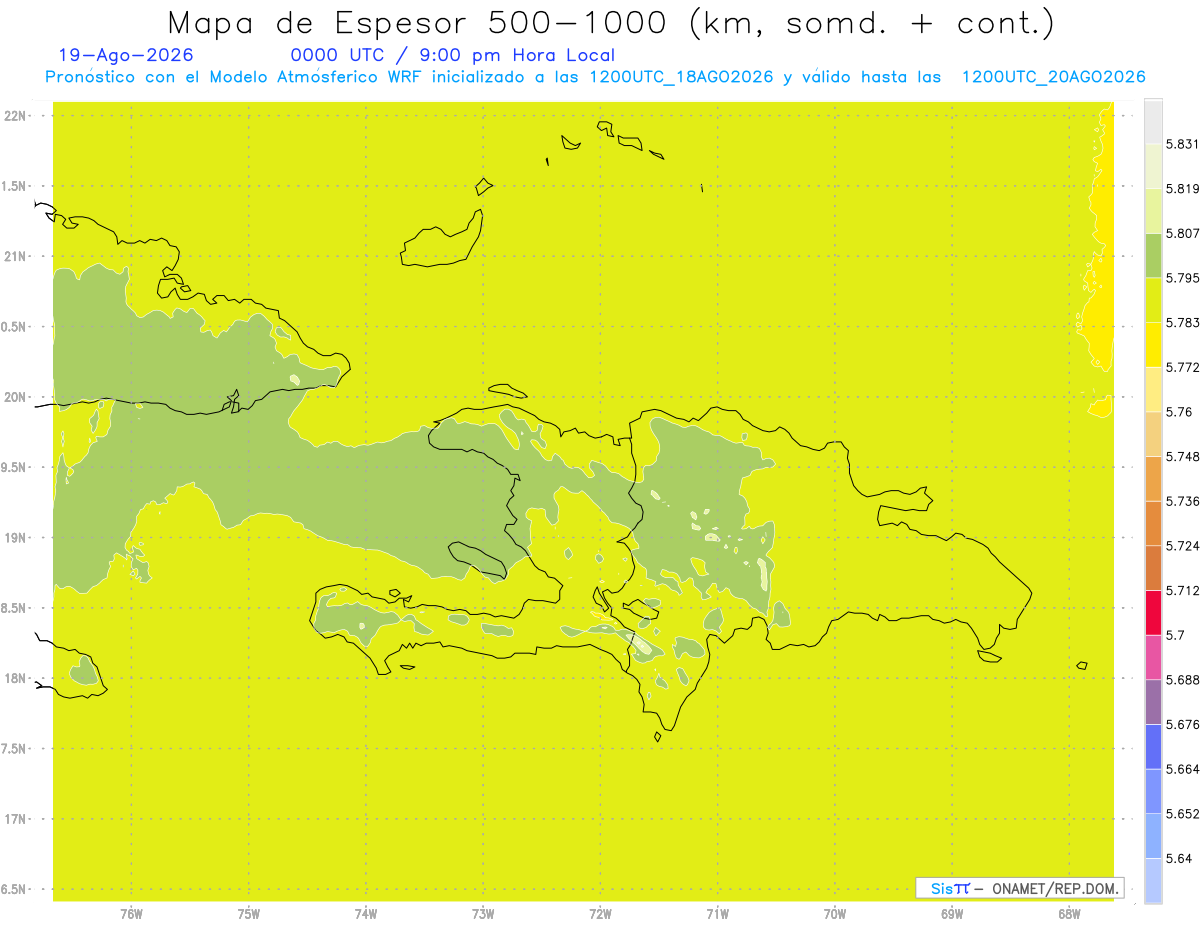Click the legend value "5.712"

[x=1182, y=590]
